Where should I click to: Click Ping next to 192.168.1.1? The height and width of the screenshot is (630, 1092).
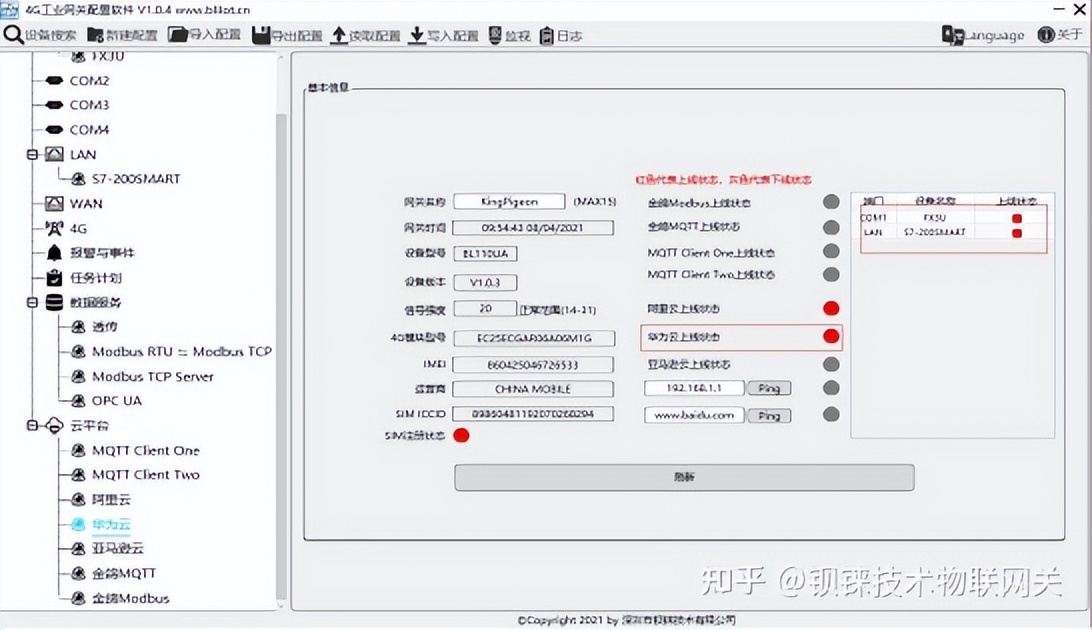pyautogui.click(x=768, y=388)
